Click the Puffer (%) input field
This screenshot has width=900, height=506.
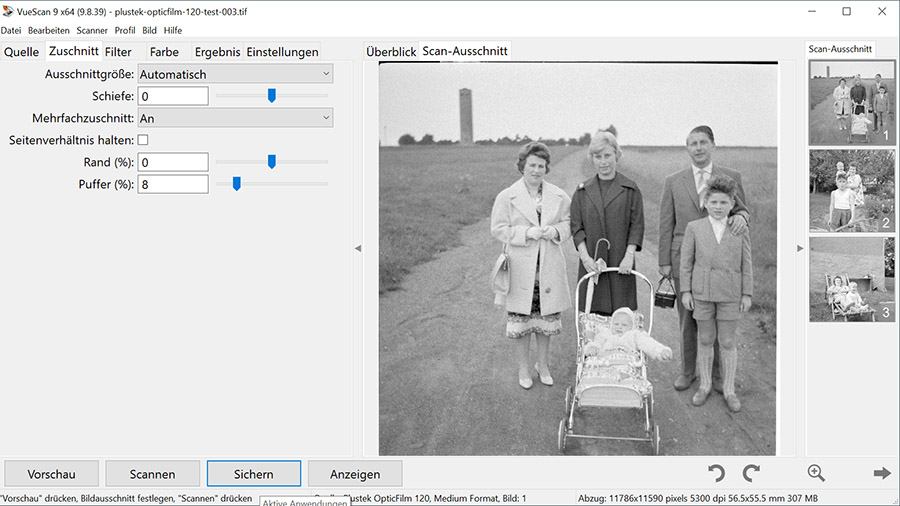click(173, 184)
